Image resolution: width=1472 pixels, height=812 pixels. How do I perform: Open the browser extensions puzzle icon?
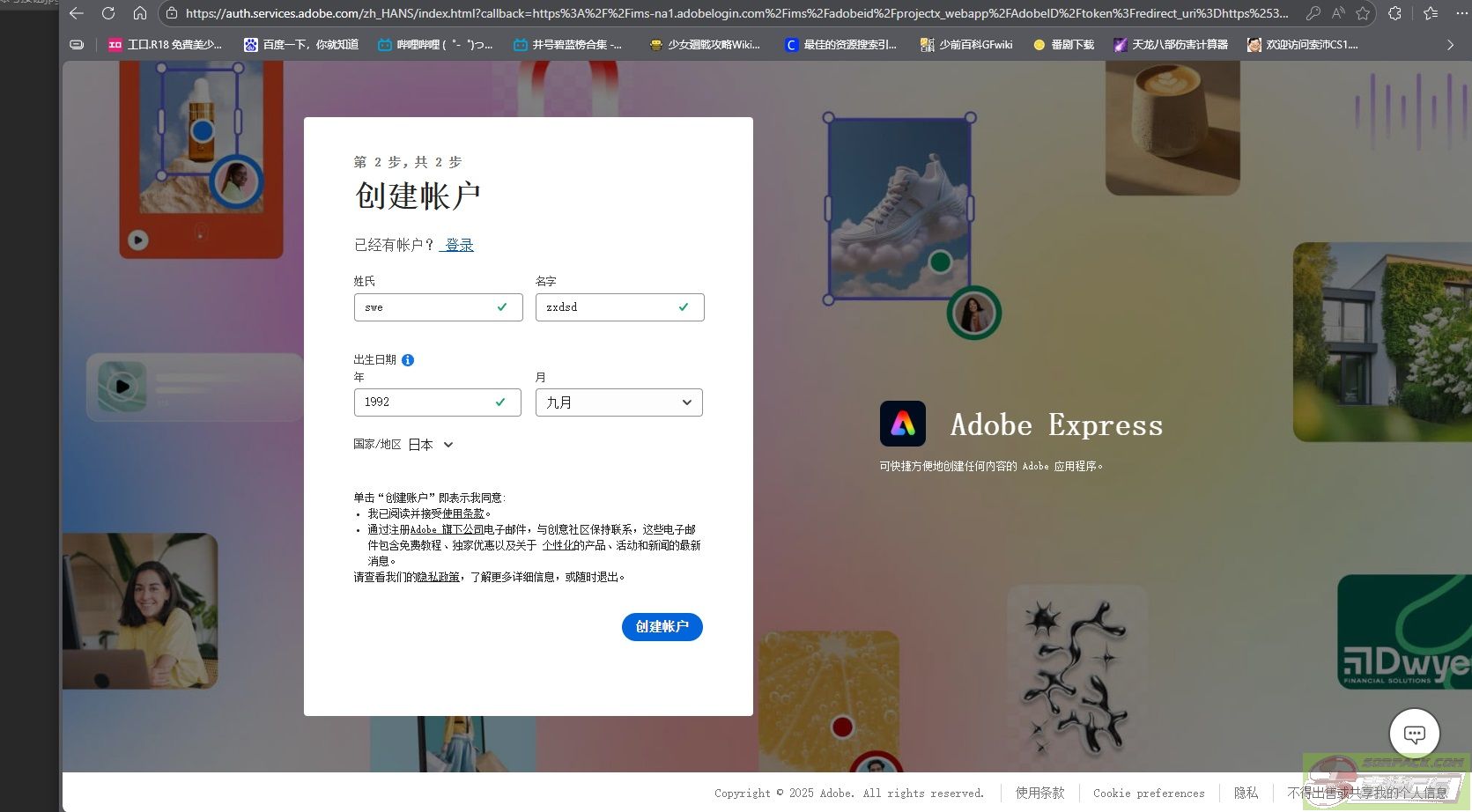1394,13
